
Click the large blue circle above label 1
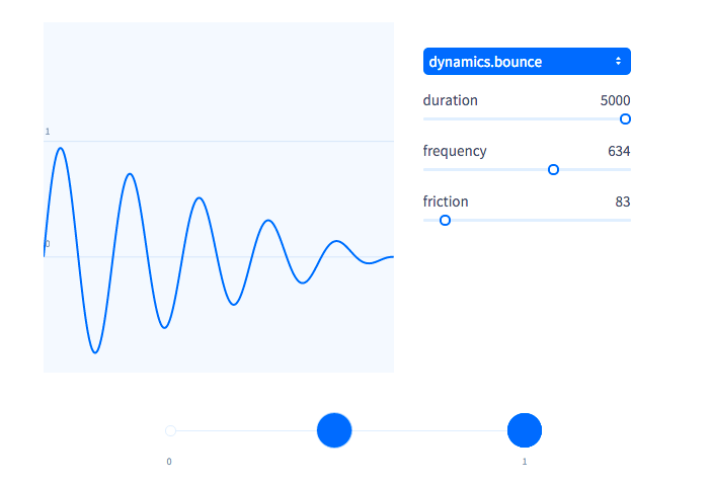coord(524,430)
